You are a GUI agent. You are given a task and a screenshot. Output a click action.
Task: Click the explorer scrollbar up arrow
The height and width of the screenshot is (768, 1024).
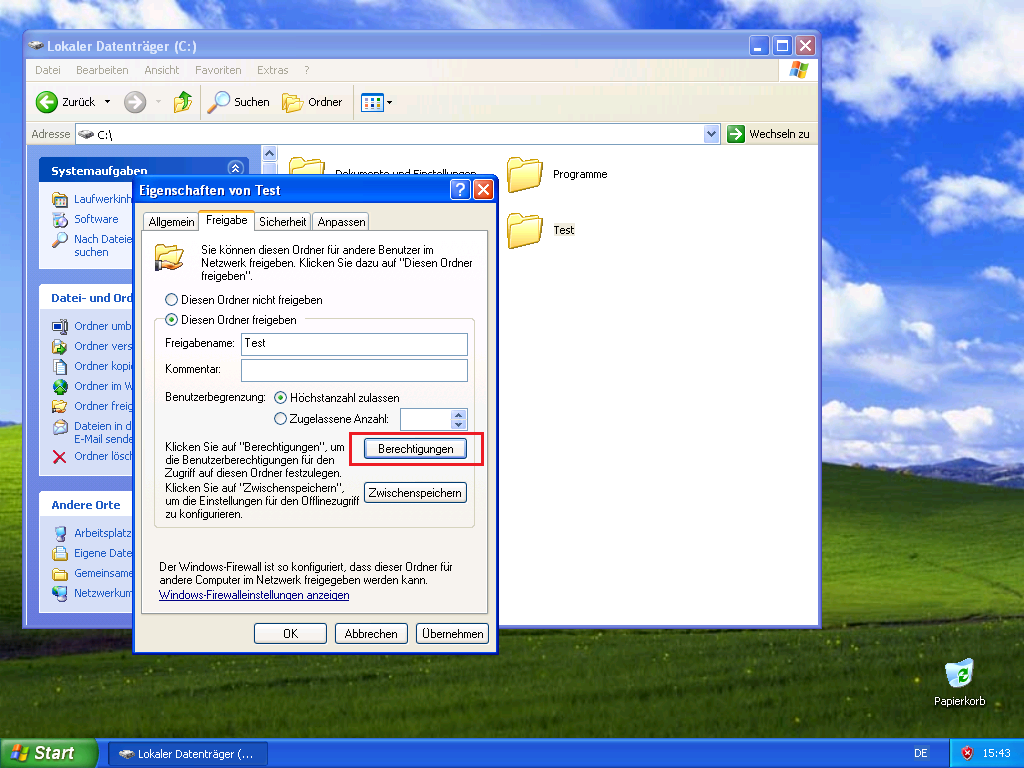pyautogui.click(x=269, y=153)
